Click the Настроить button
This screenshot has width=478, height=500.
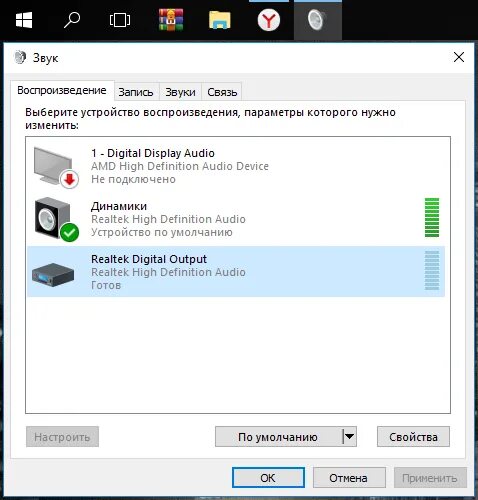(x=62, y=437)
